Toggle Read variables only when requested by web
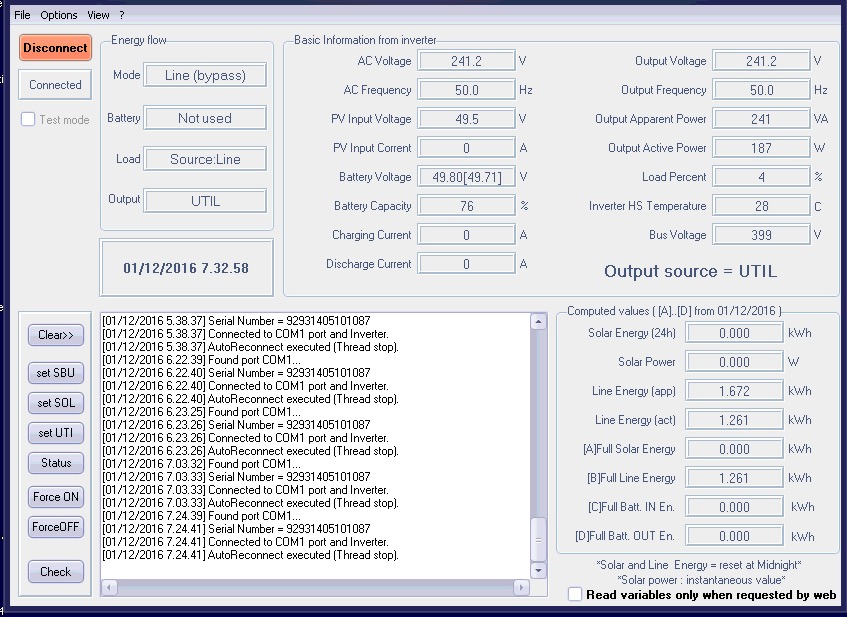This screenshot has width=847, height=617. [575, 594]
